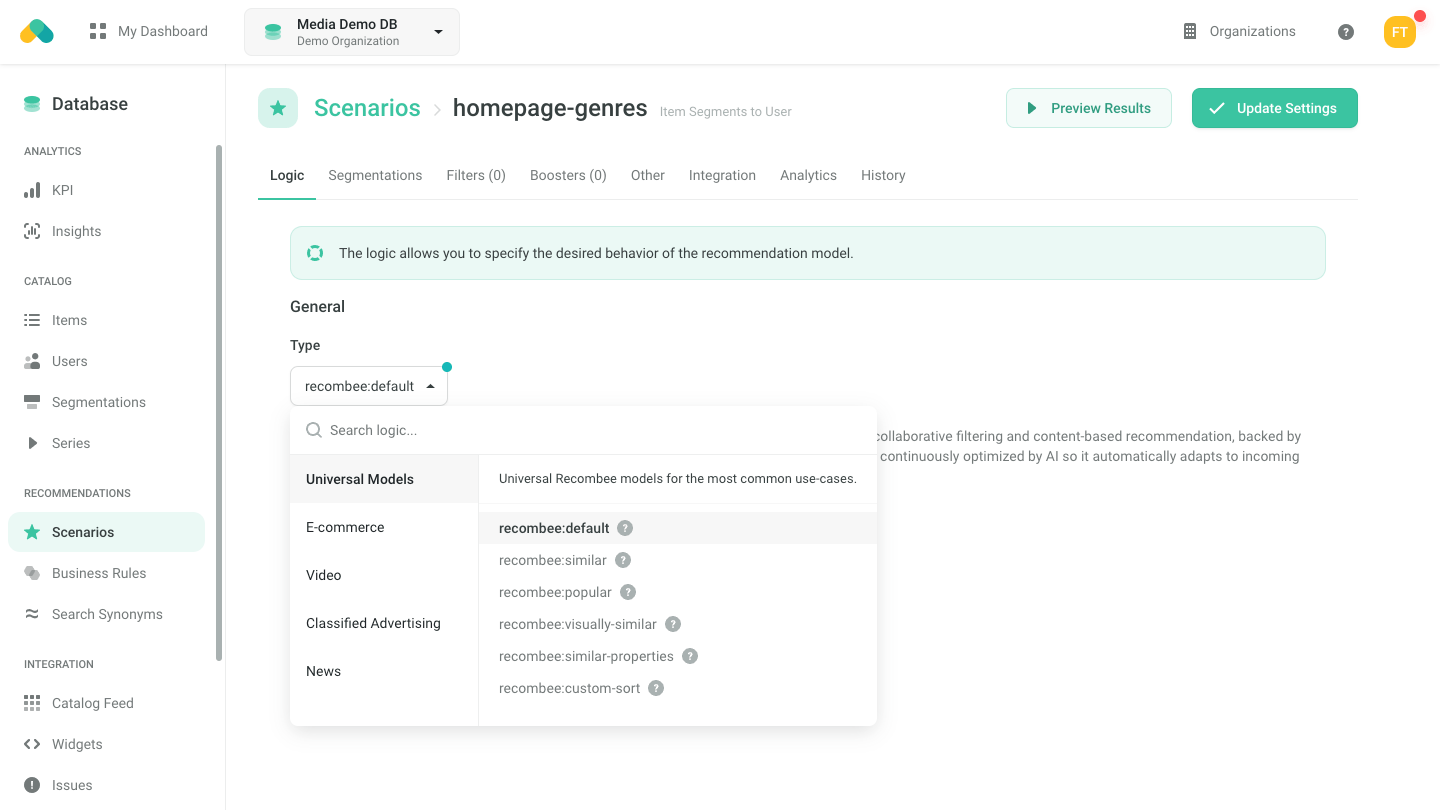Select the News category

pos(384,671)
